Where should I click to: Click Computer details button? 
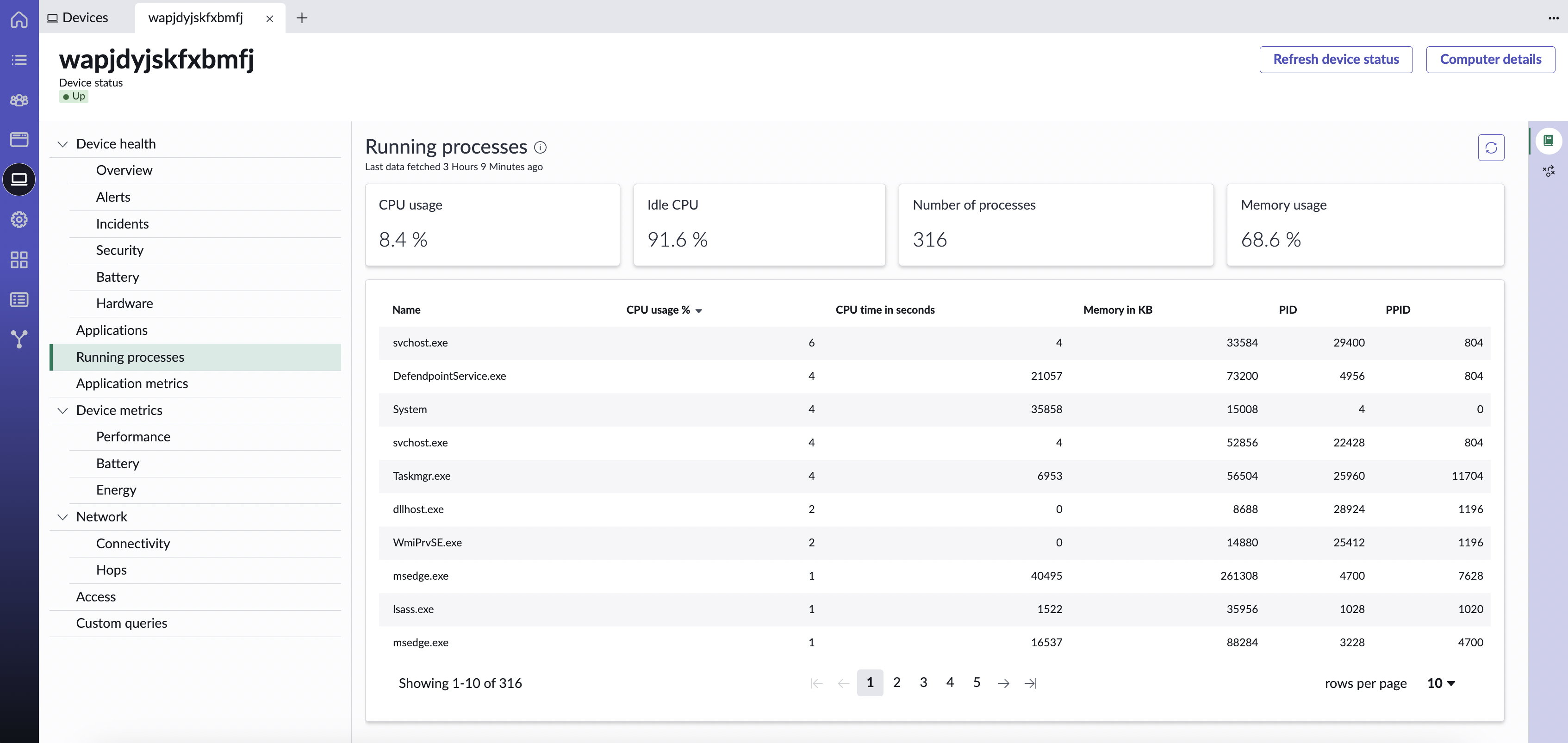[1490, 60]
